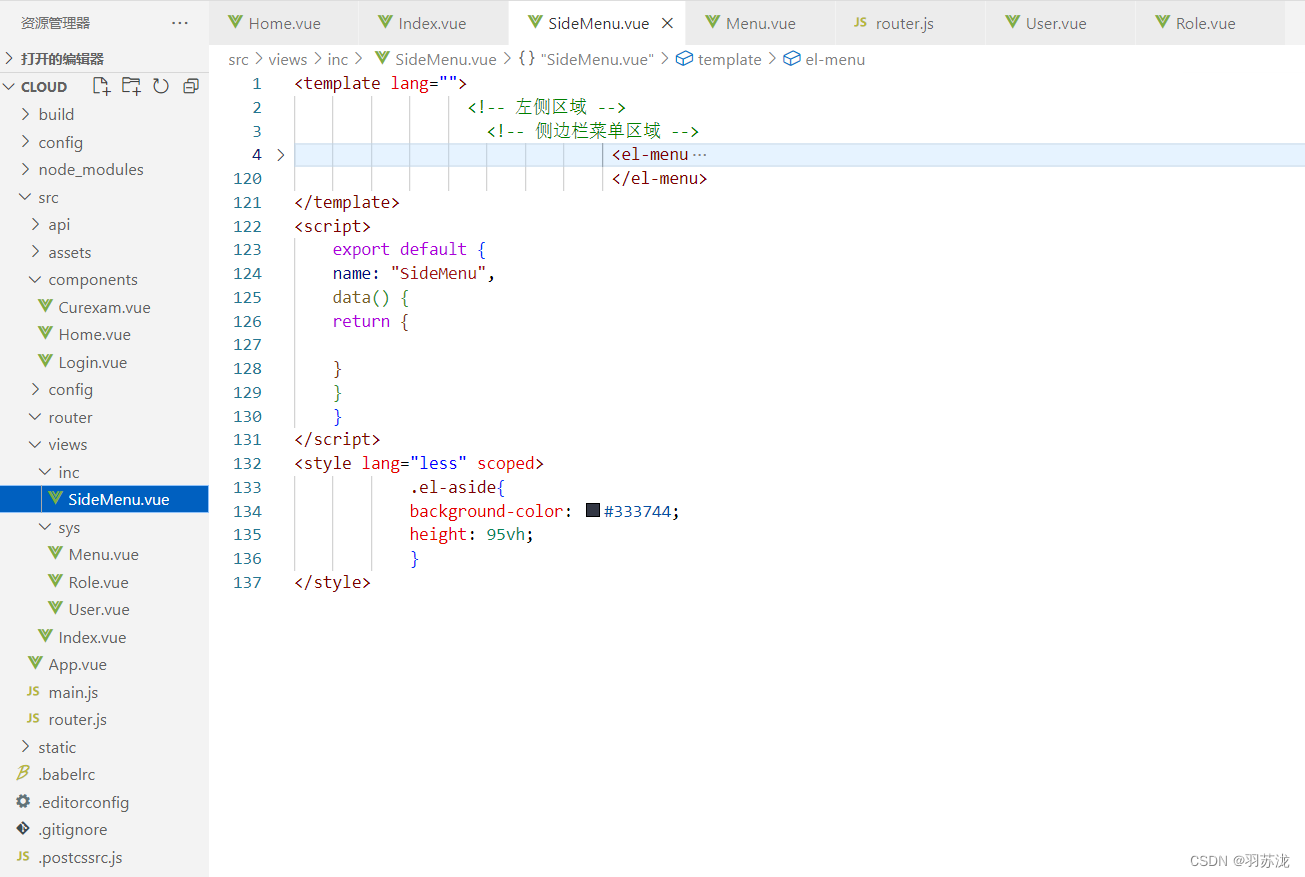Place cursor on name: "SideMenu" line
The width and height of the screenshot is (1305, 877).
(x=414, y=273)
